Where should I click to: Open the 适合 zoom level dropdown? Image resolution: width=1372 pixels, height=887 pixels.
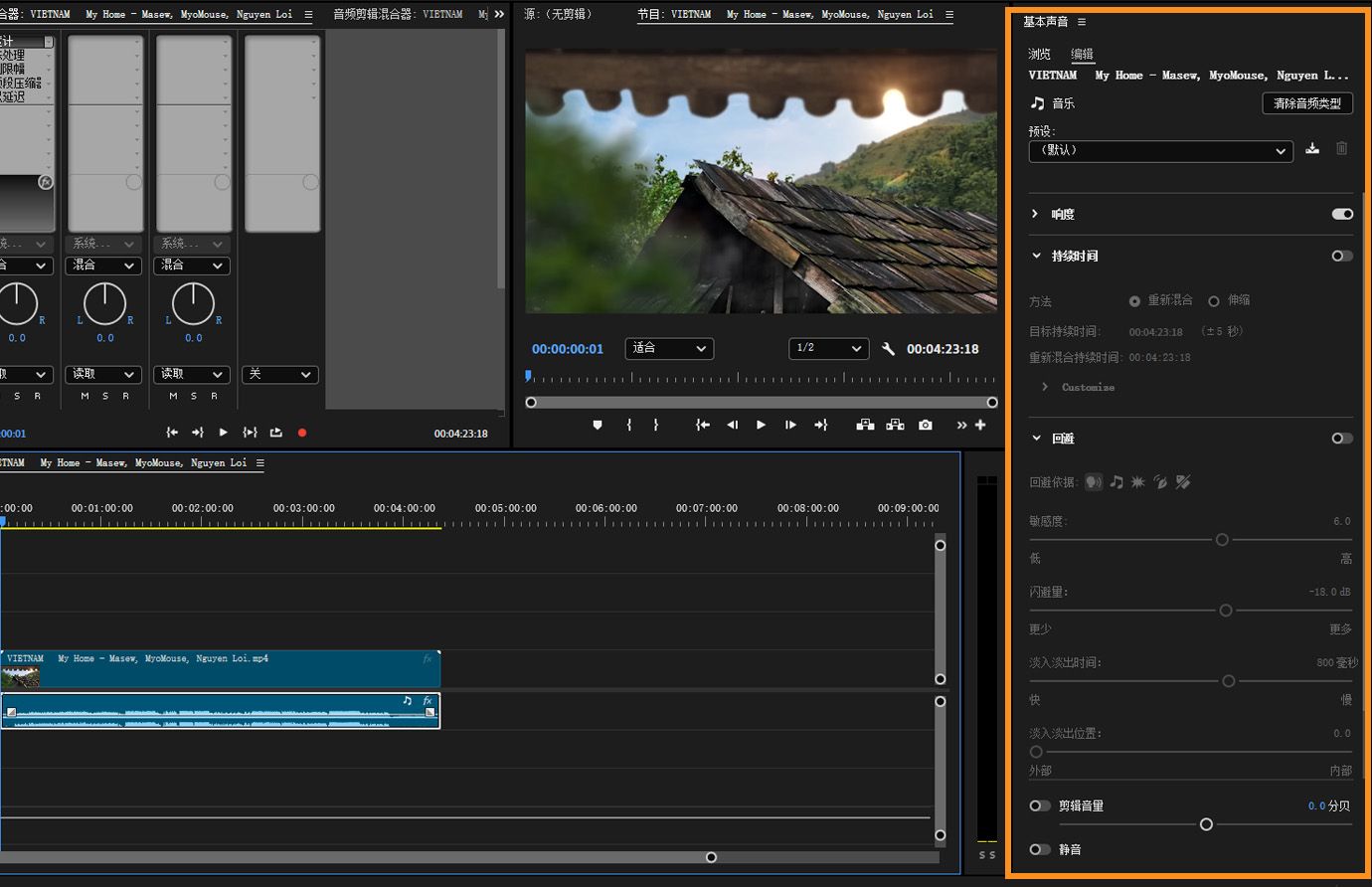point(668,348)
